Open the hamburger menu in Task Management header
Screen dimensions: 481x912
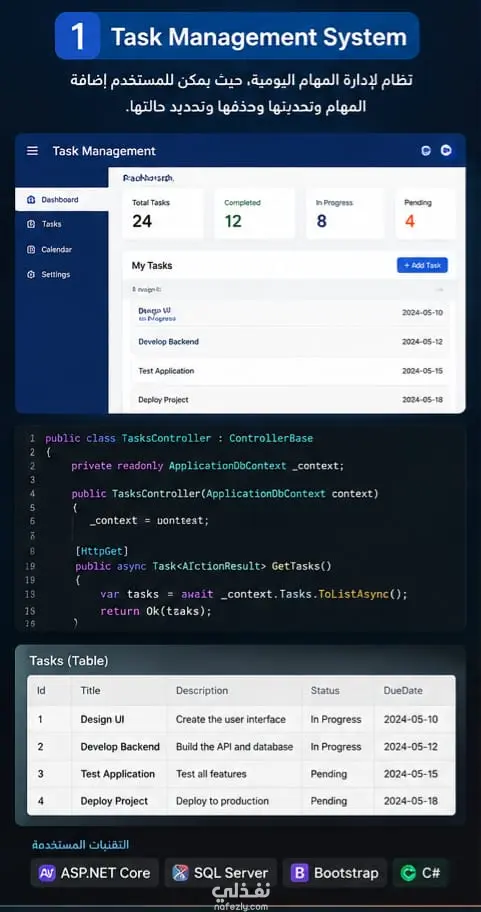(x=33, y=151)
